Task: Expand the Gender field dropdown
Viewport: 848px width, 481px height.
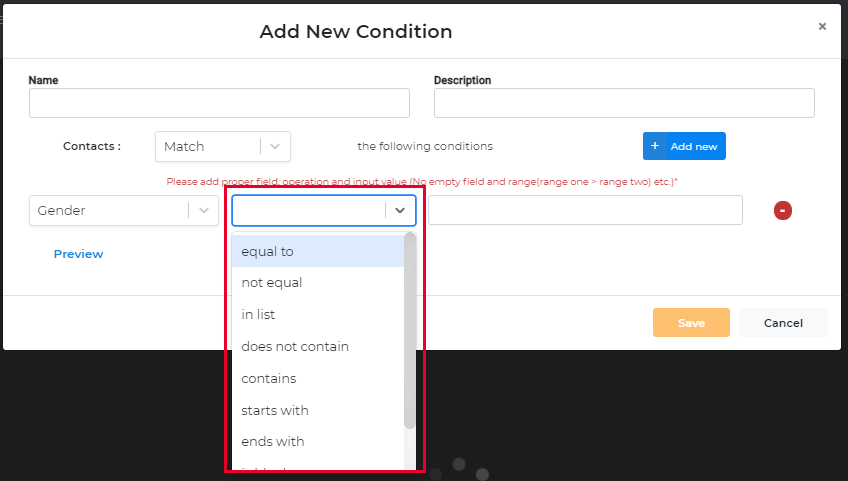Action: tap(203, 210)
